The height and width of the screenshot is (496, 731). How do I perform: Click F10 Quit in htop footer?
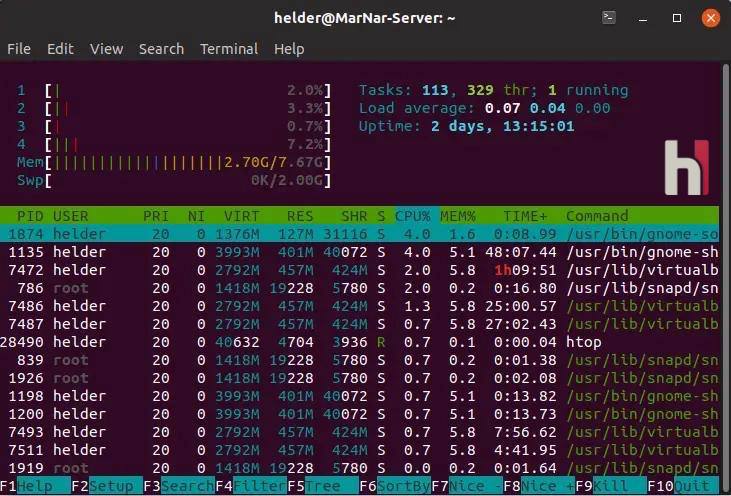[683, 486]
